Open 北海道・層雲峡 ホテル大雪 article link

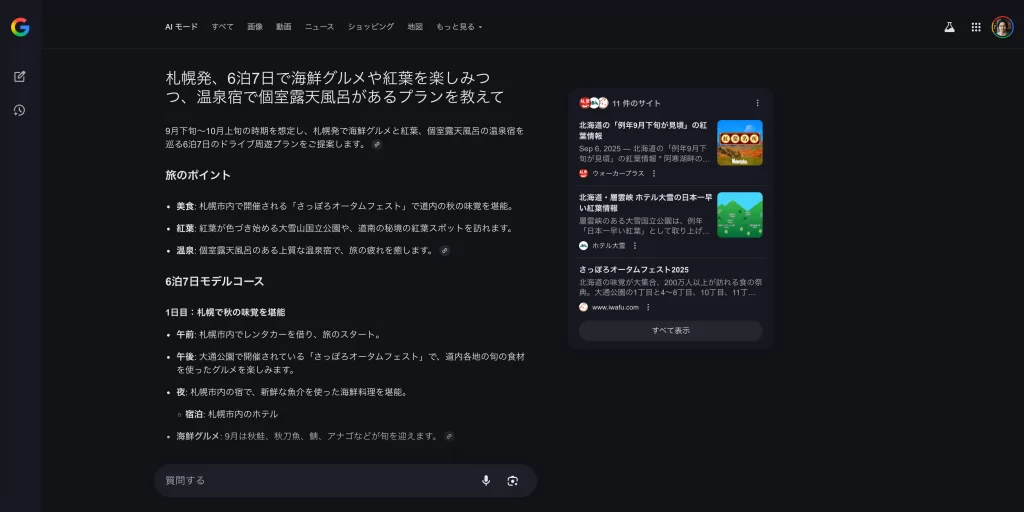[x=645, y=202]
